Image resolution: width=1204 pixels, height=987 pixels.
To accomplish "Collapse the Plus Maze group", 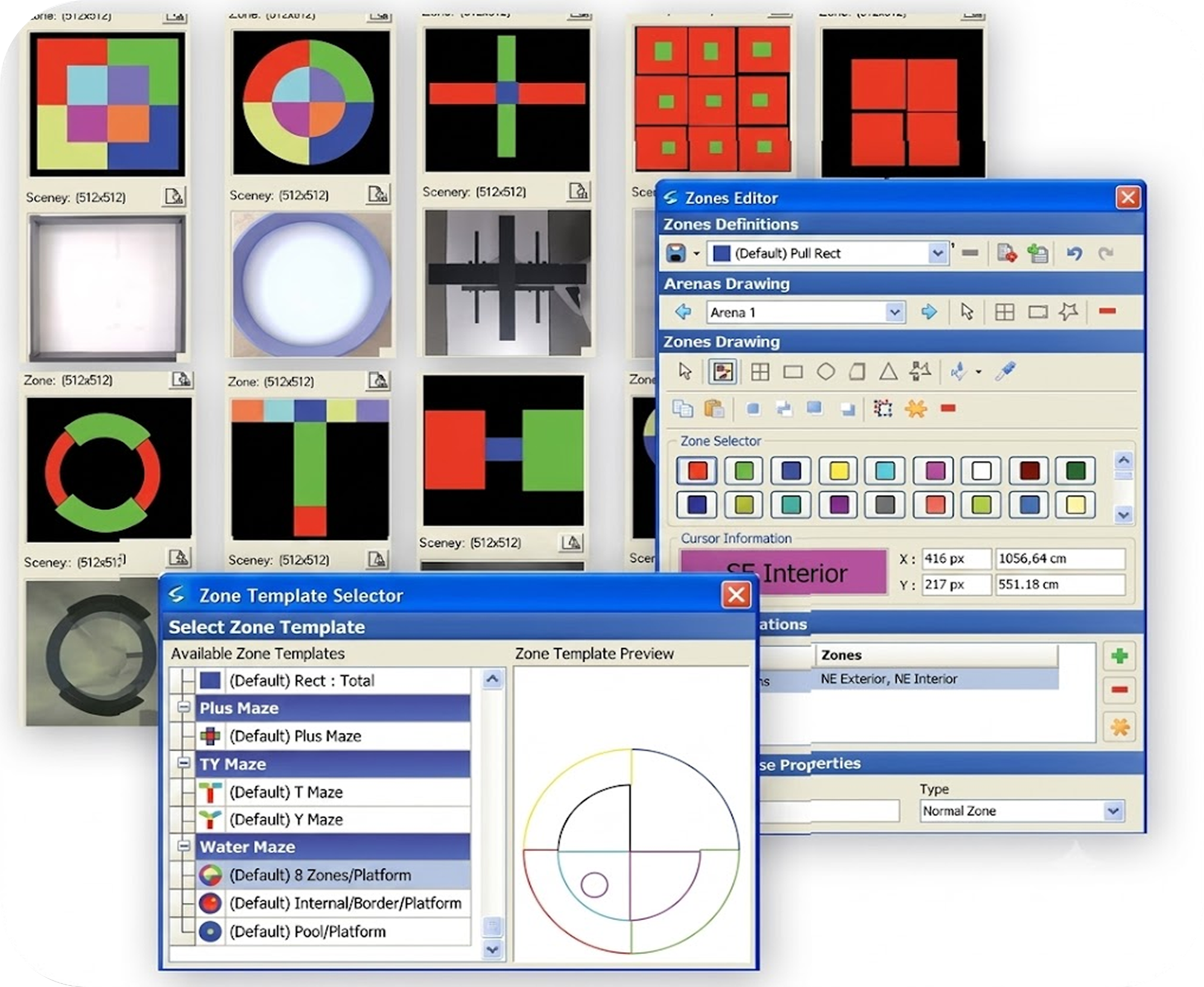I will [x=184, y=707].
